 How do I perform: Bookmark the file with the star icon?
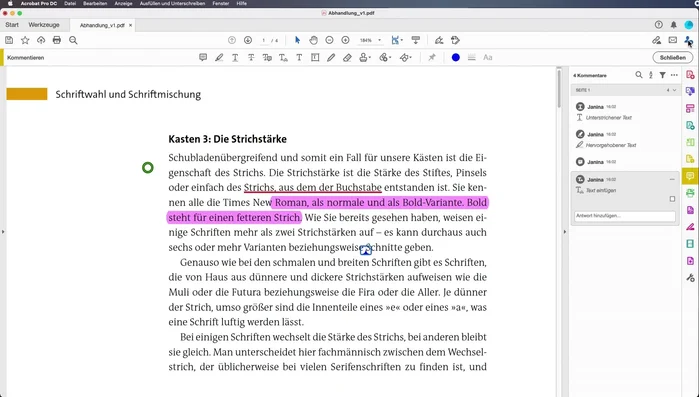pyautogui.click(x=25, y=40)
